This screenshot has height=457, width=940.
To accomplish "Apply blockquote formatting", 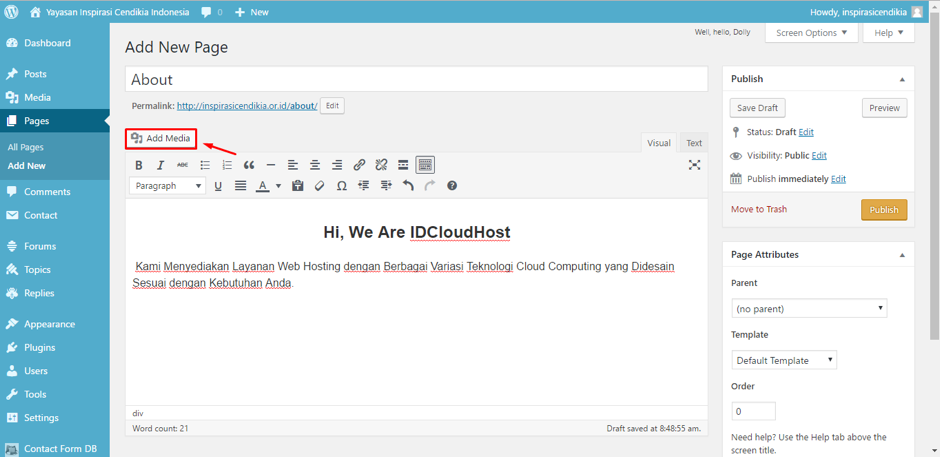I will click(249, 165).
